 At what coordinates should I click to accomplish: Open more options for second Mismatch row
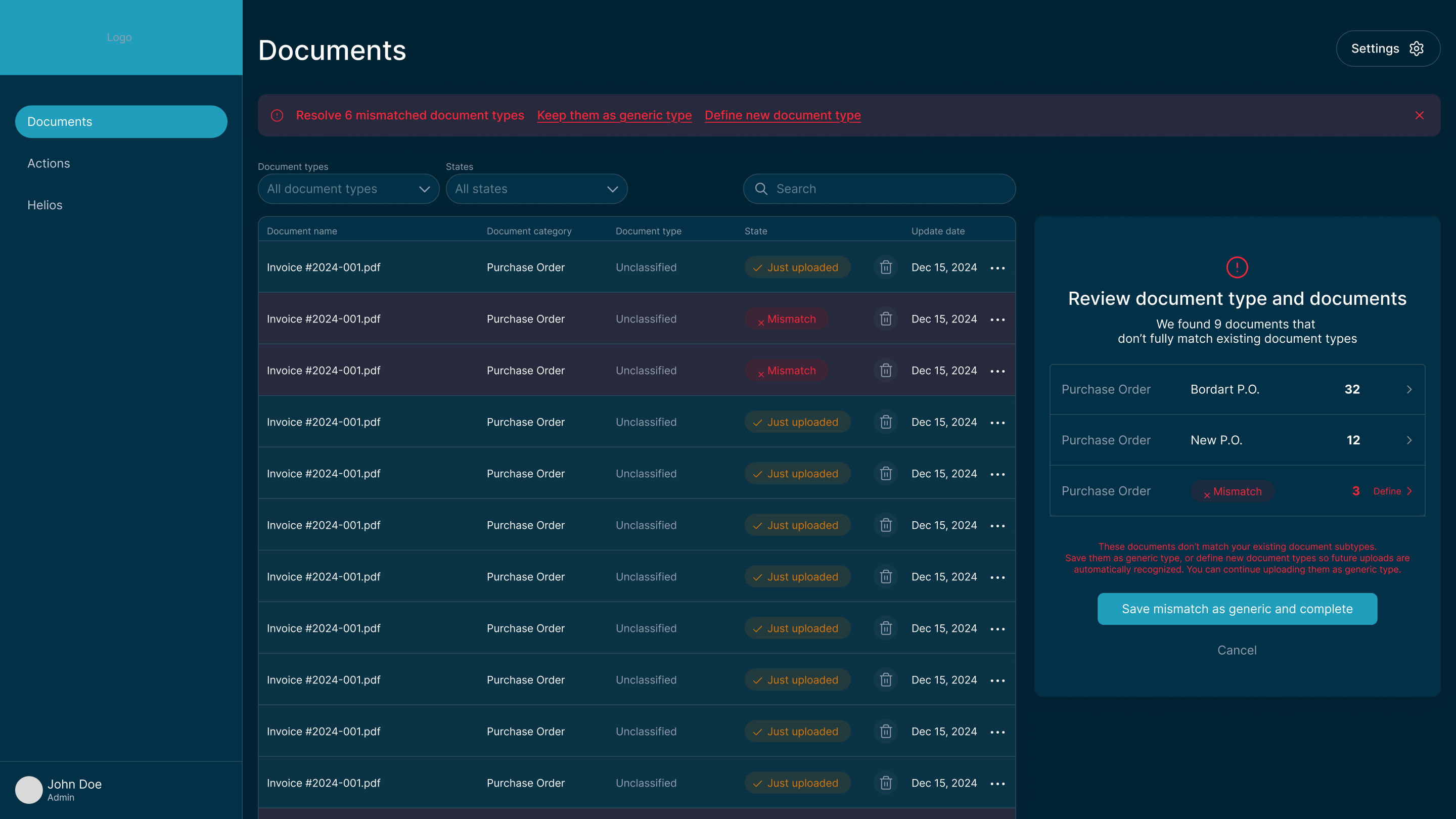click(x=997, y=371)
